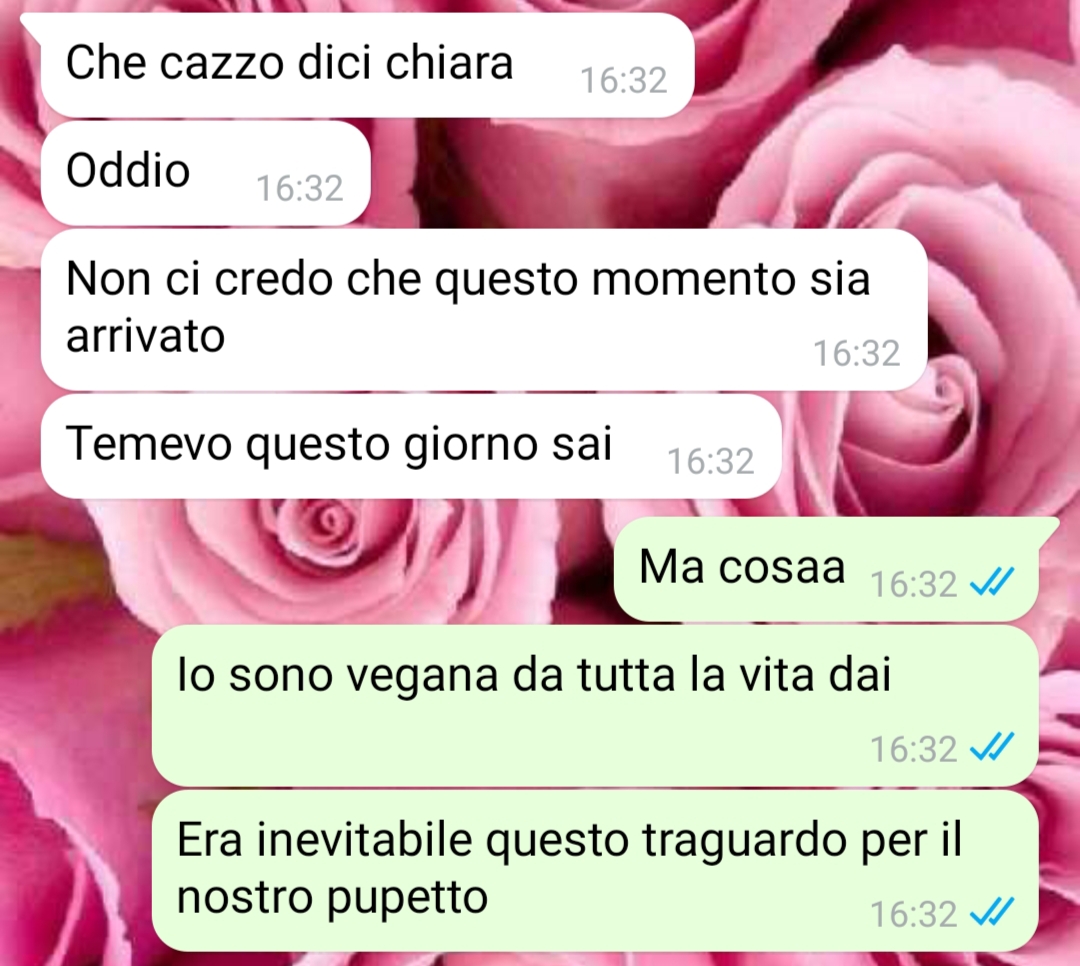Tap the 'Non ci credo che questo momento' message
Screen dimensions: 1080x966
484,309
